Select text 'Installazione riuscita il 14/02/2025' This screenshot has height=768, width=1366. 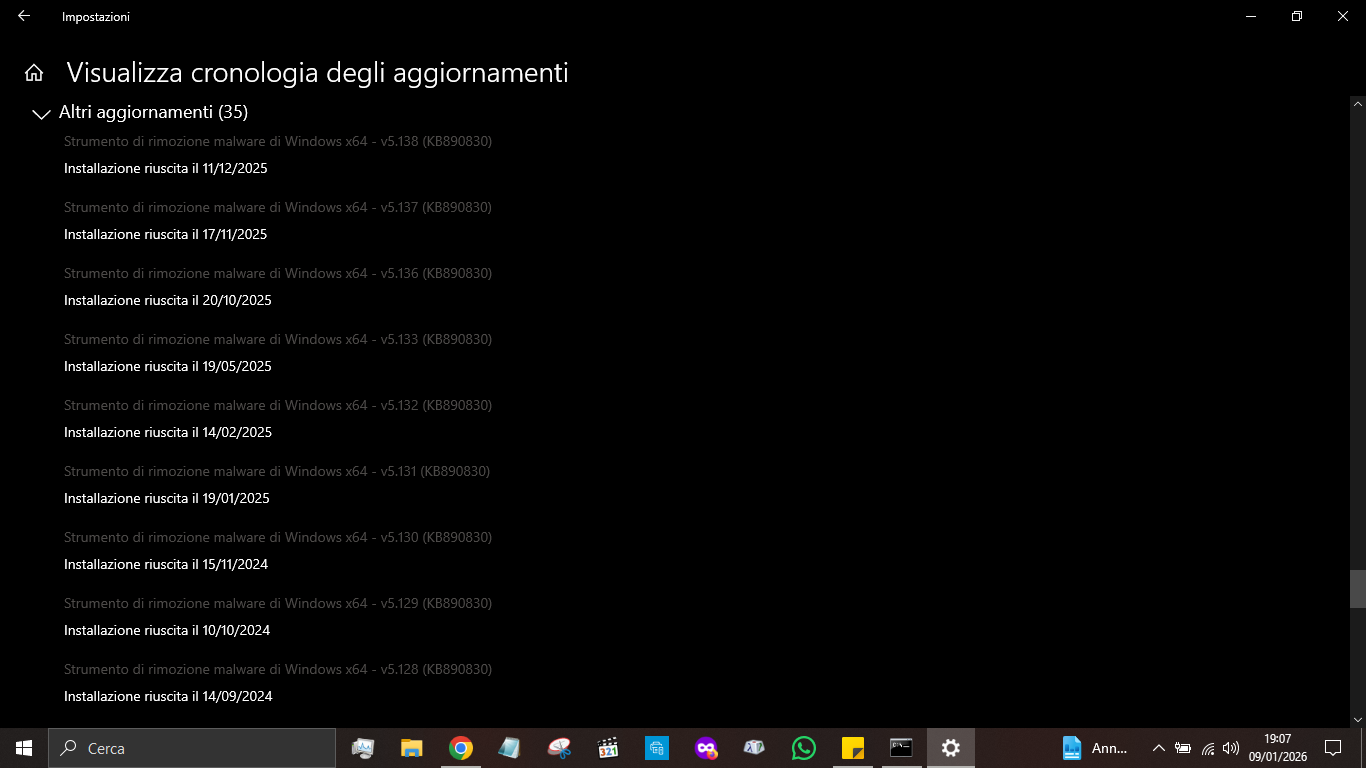tap(168, 432)
